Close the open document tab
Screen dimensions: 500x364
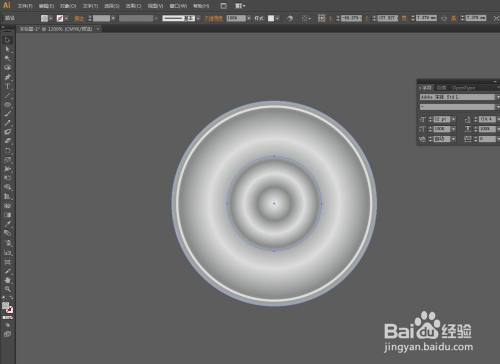point(98,29)
